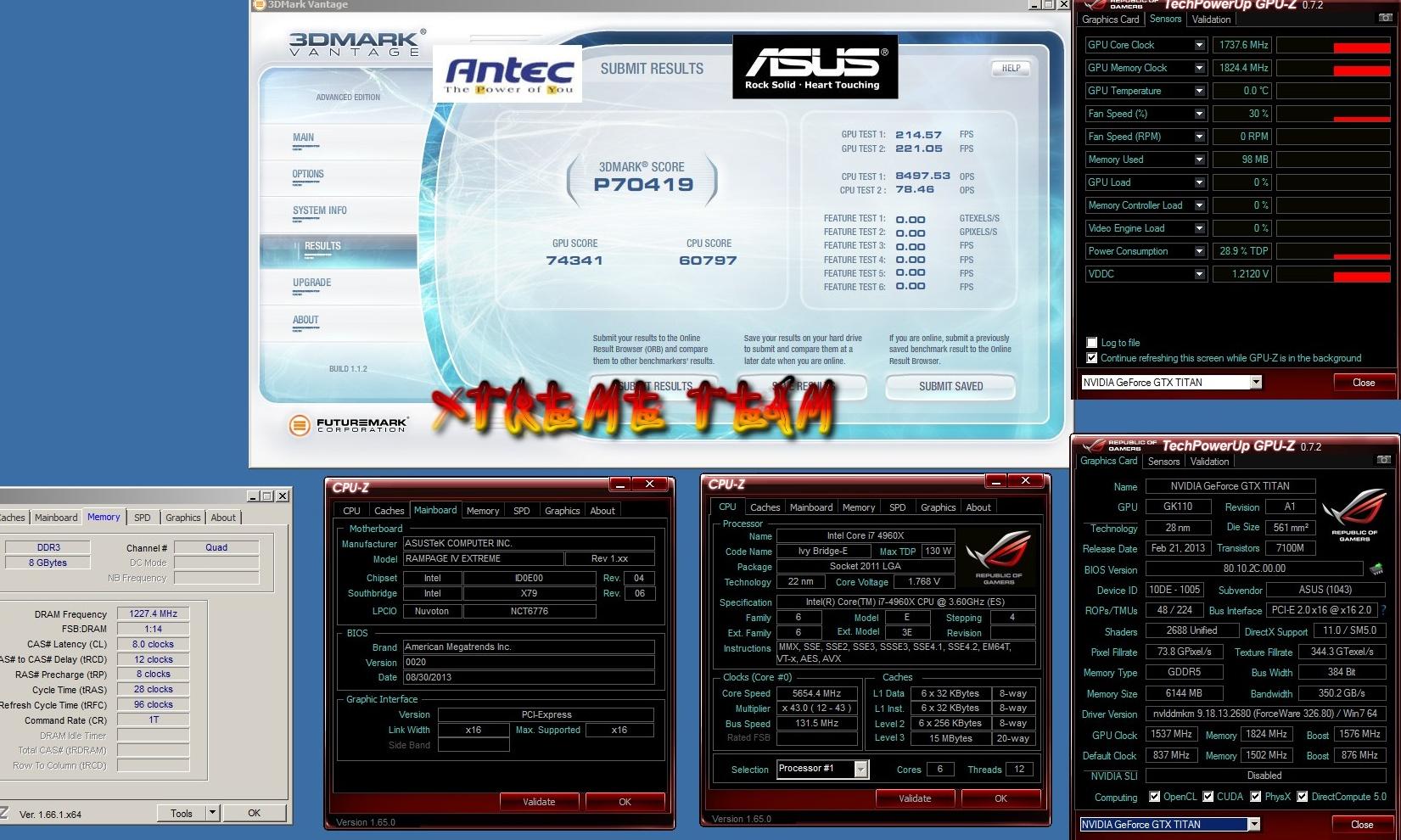This screenshot has width=1401, height=840.
Task: Open the Power Consumption sensor dropdown
Action: coord(1199,251)
